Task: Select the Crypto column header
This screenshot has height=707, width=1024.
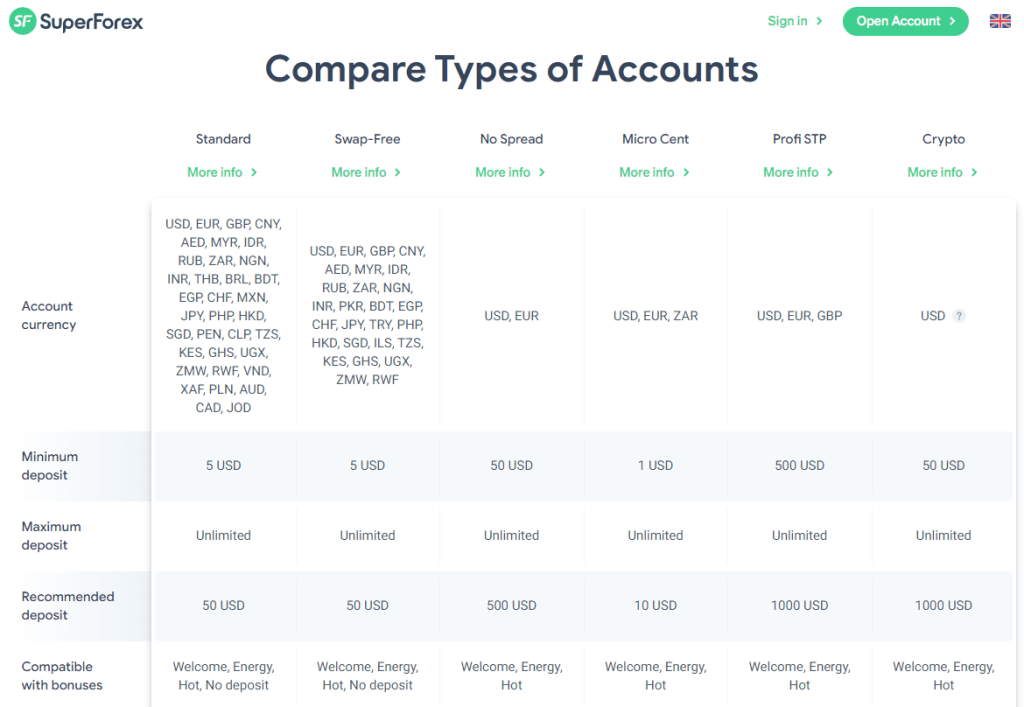Action: (x=944, y=139)
